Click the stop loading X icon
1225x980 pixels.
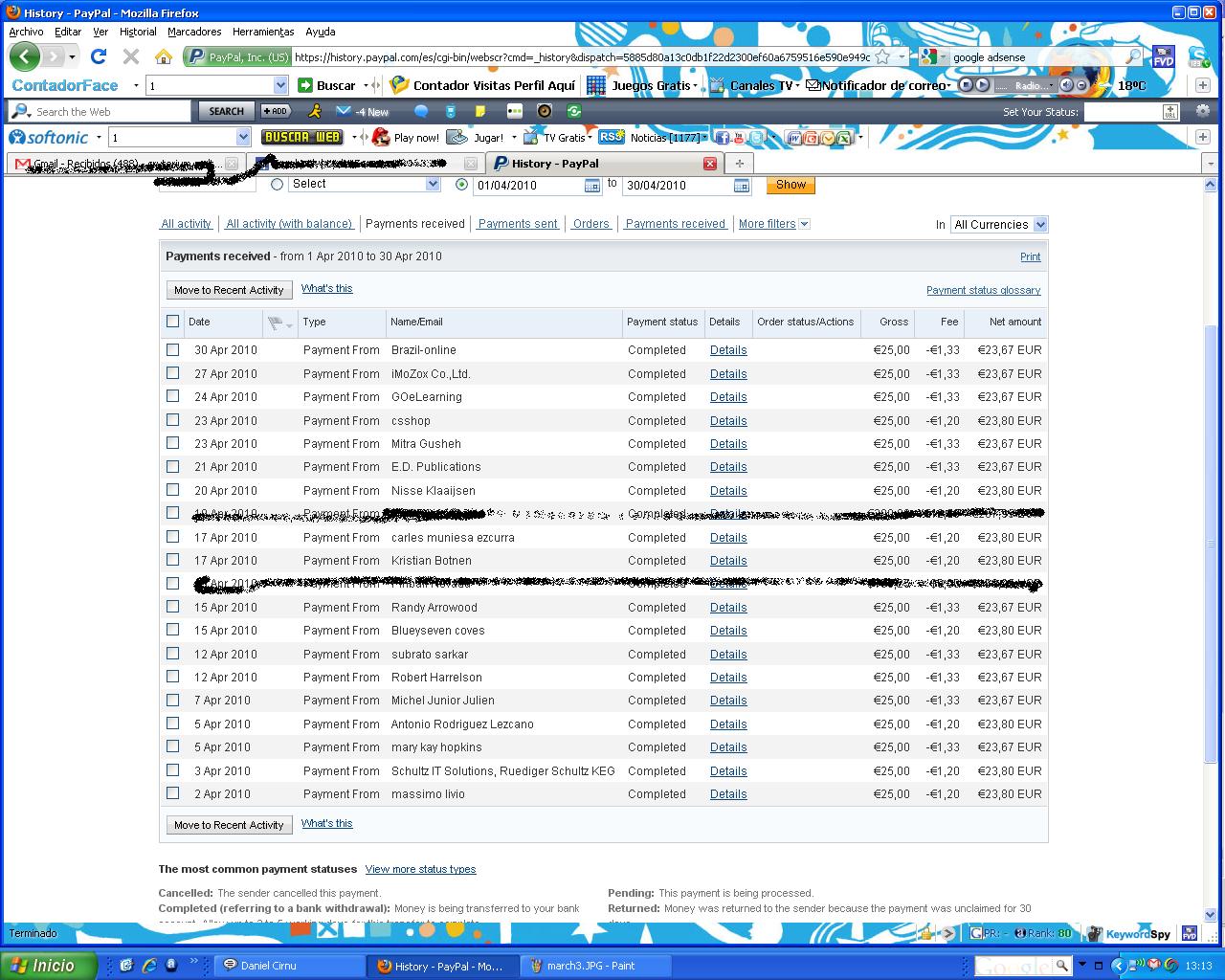tap(131, 56)
